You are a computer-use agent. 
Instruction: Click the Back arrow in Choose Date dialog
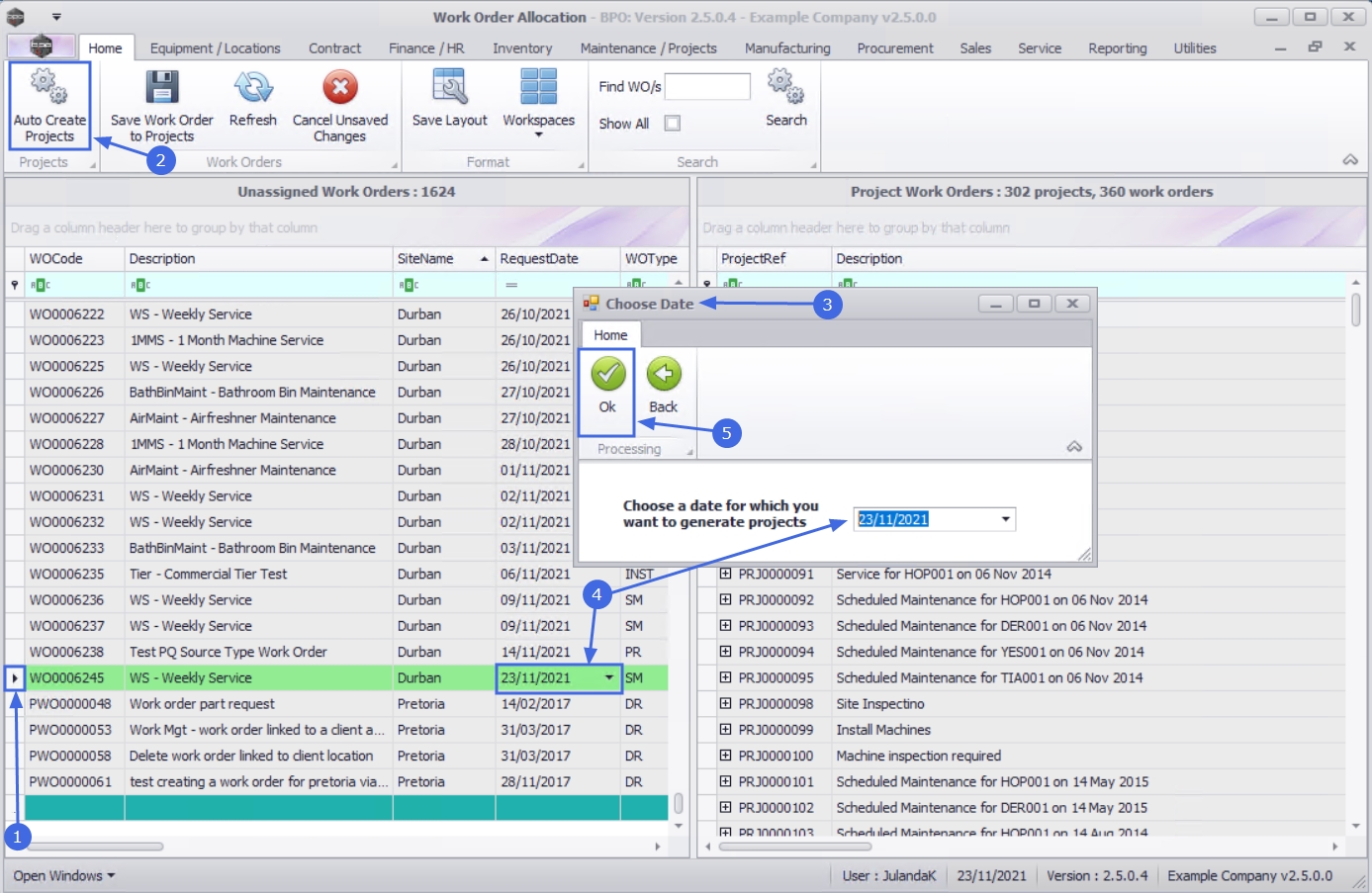[x=664, y=375]
